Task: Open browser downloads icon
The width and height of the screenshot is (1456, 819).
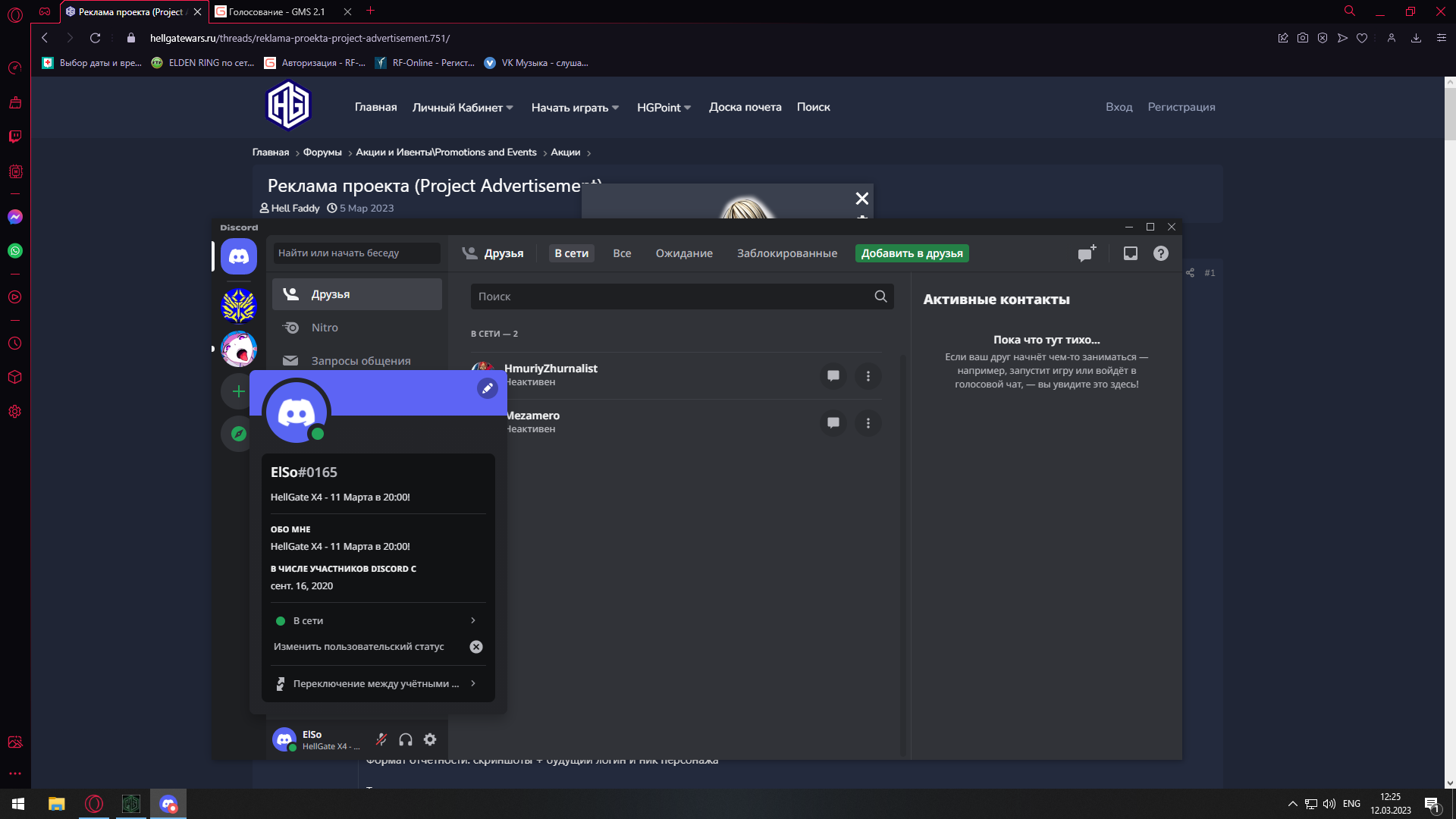Action: [1416, 38]
